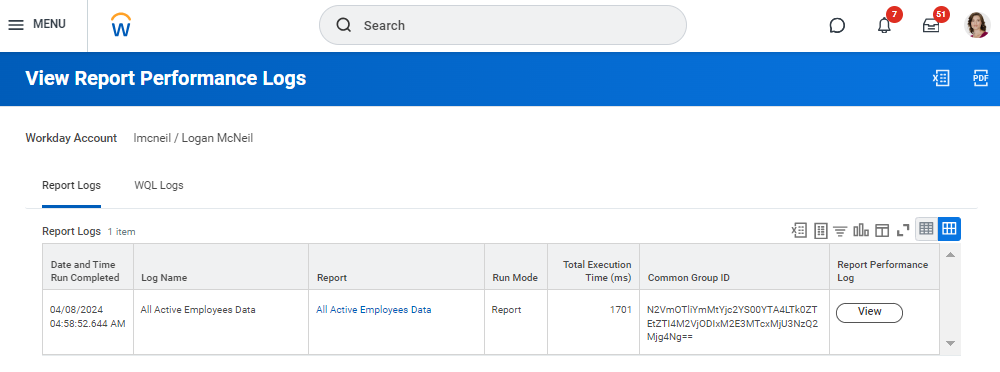The width and height of the screenshot is (1000, 372).
Task: Switch to the WQL Logs tab
Action: 159,186
